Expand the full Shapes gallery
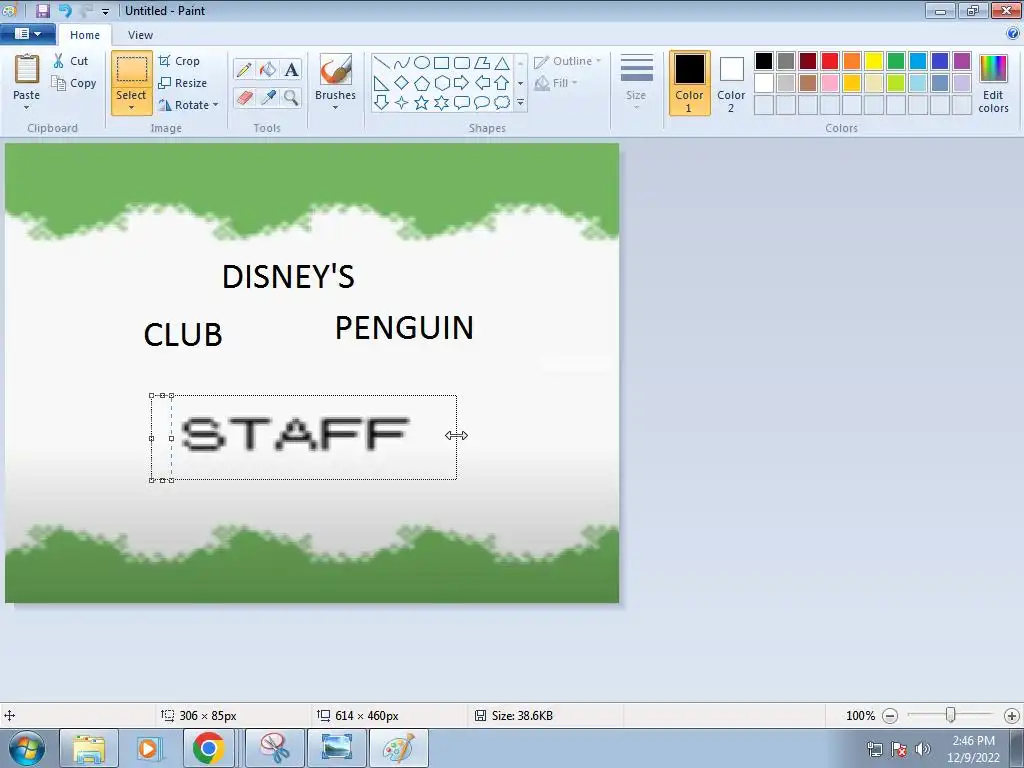The image size is (1024, 768). click(x=520, y=103)
